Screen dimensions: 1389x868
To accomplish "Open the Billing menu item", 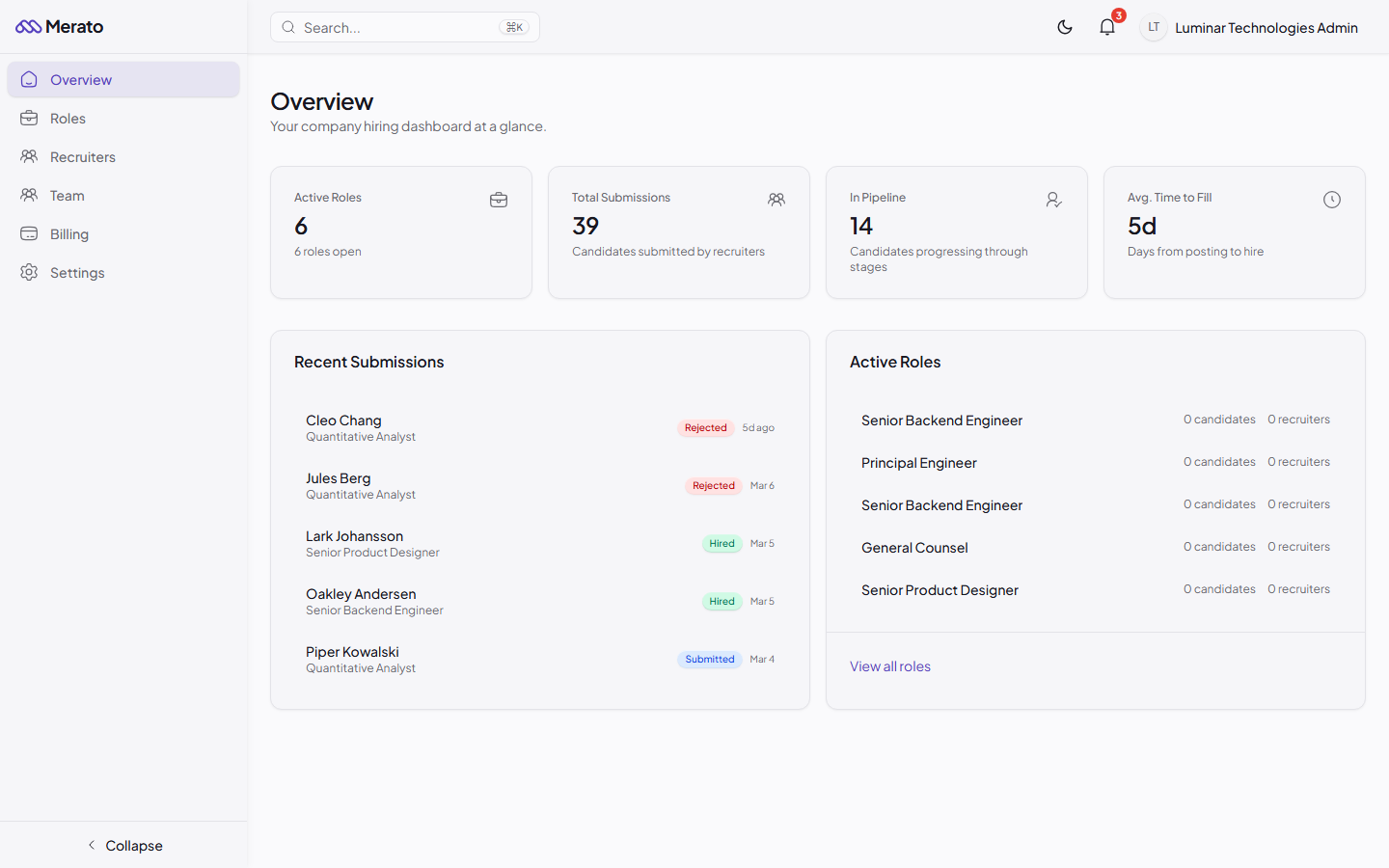I will click(x=69, y=233).
